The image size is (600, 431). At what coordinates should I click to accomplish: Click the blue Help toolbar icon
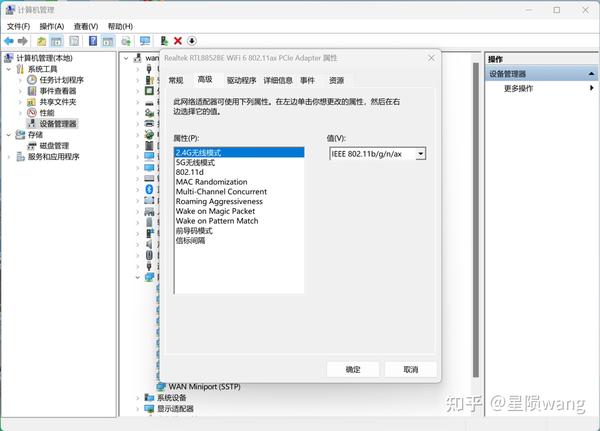(x=93, y=41)
